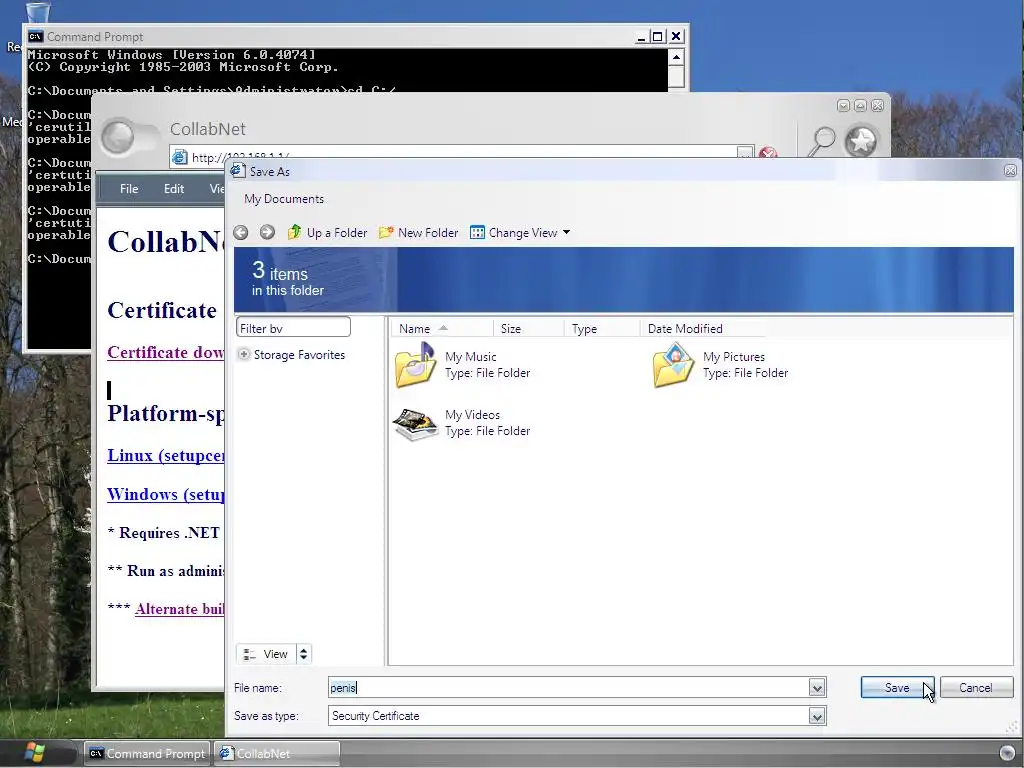Sort files by the Size column

(x=528, y=328)
